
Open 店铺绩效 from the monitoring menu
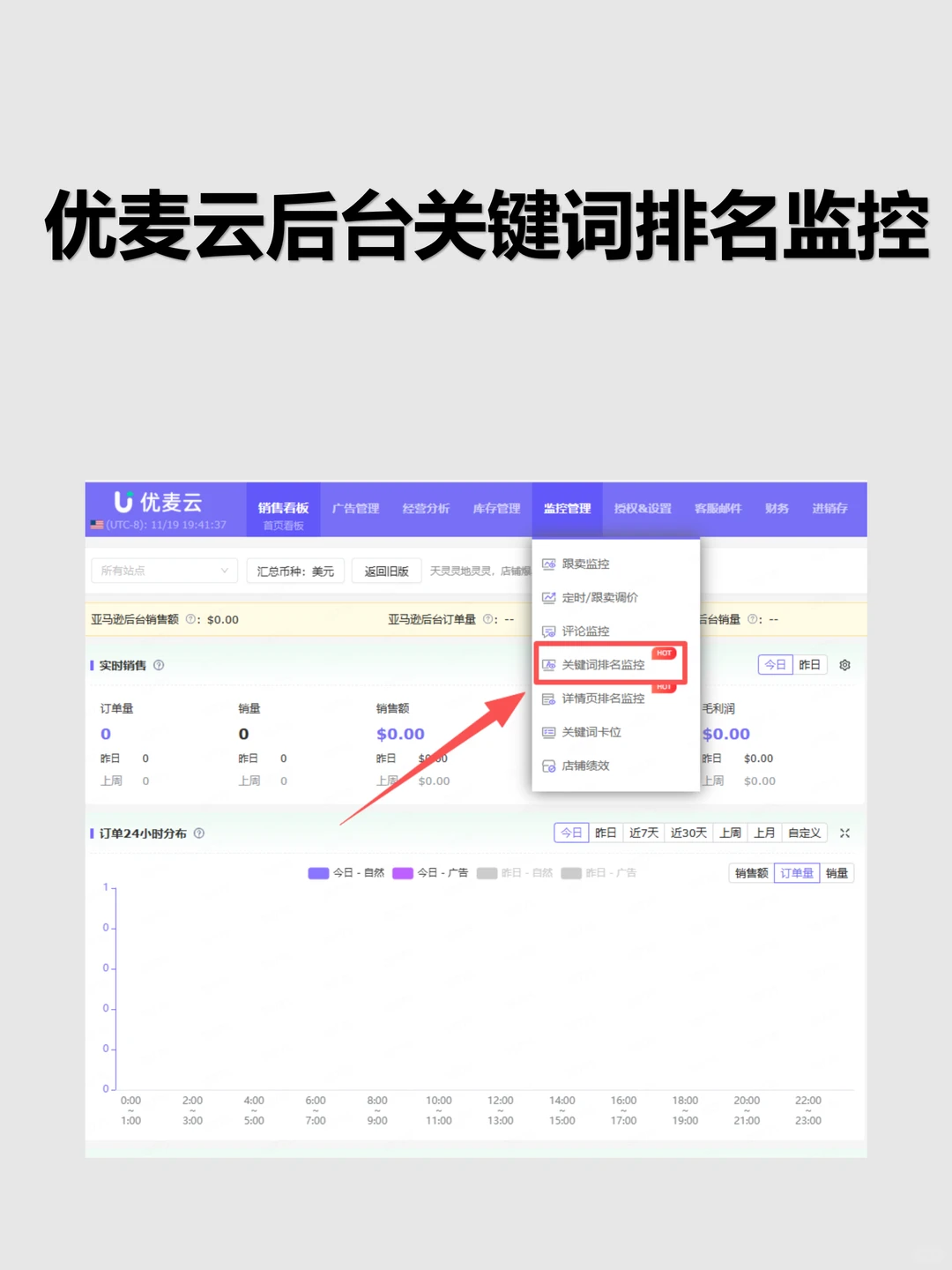(x=548, y=766)
